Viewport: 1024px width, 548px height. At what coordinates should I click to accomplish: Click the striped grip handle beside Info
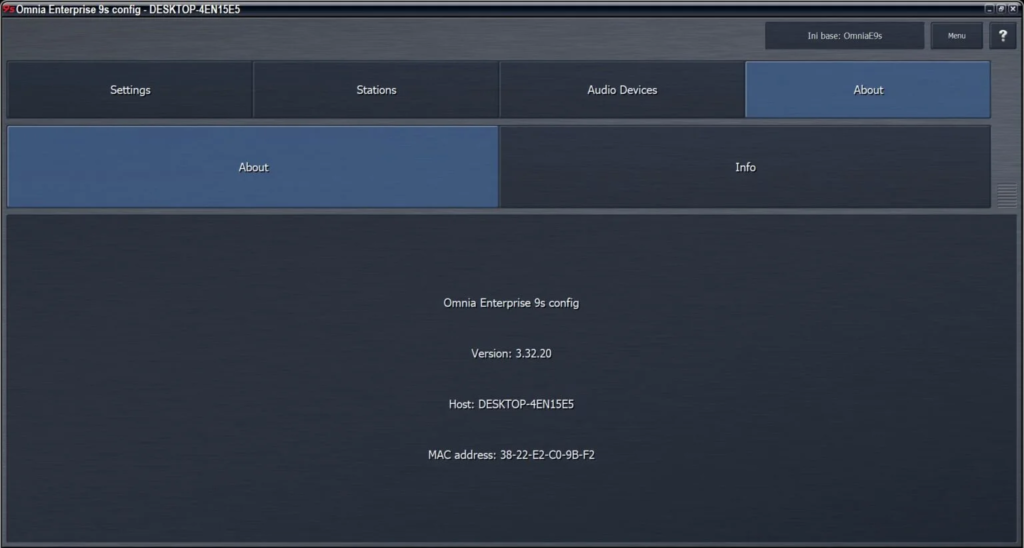(1007, 196)
